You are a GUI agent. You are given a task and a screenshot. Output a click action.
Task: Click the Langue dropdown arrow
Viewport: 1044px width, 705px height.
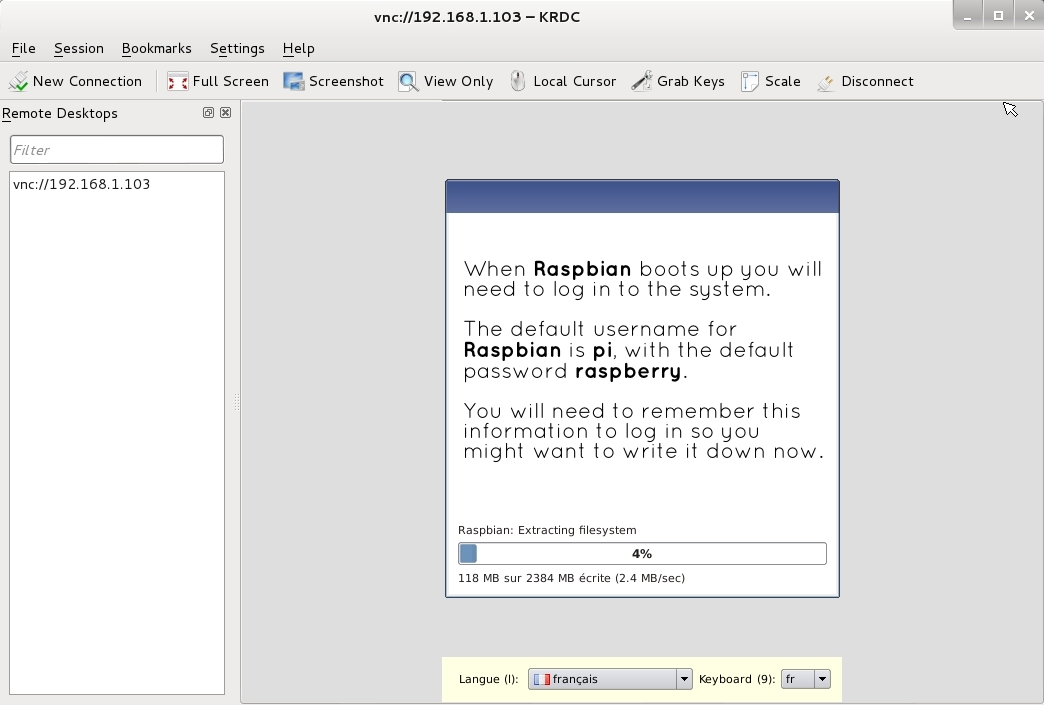tap(684, 679)
